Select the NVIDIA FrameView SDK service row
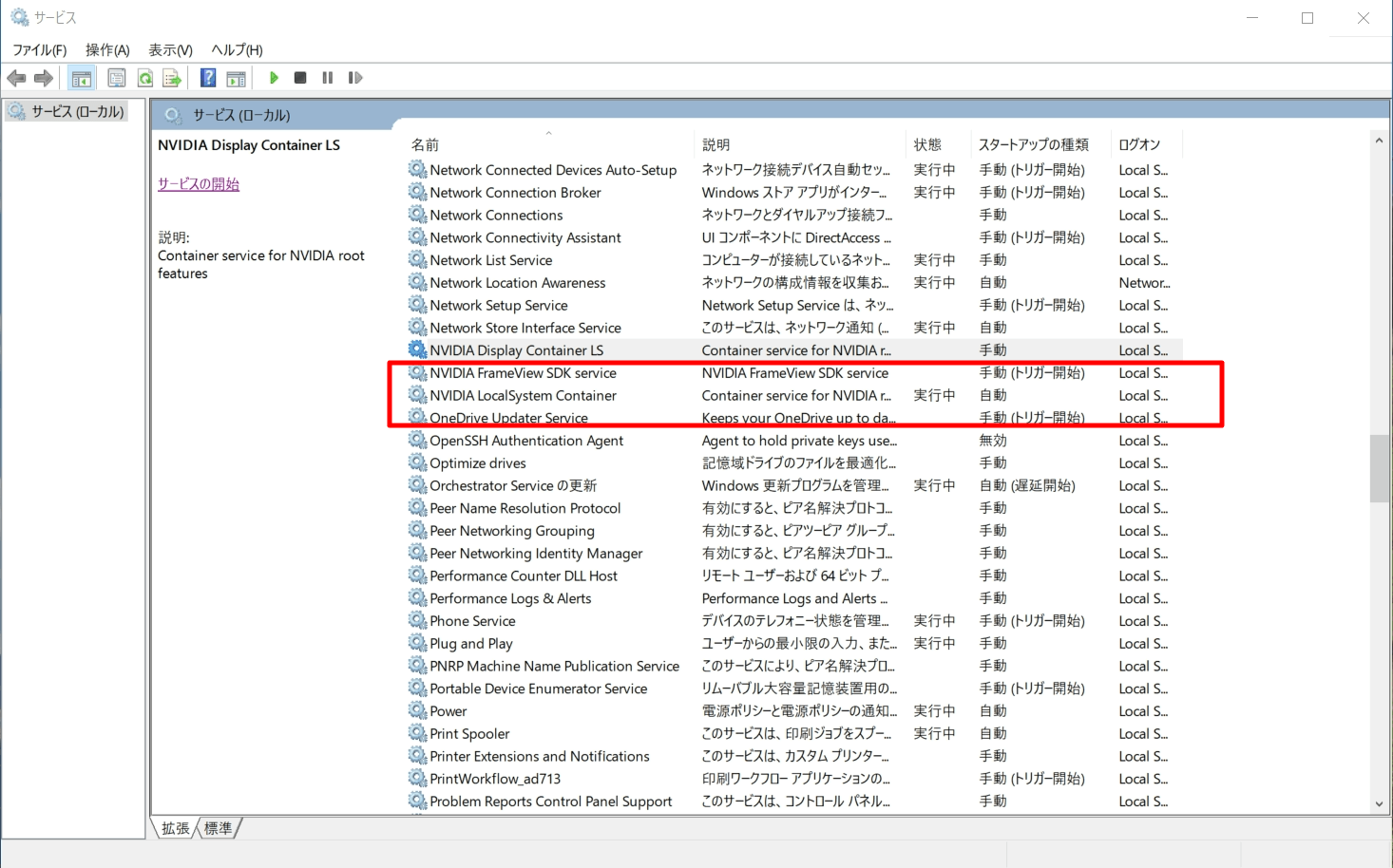The image size is (1393, 868). pyautogui.click(x=523, y=372)
